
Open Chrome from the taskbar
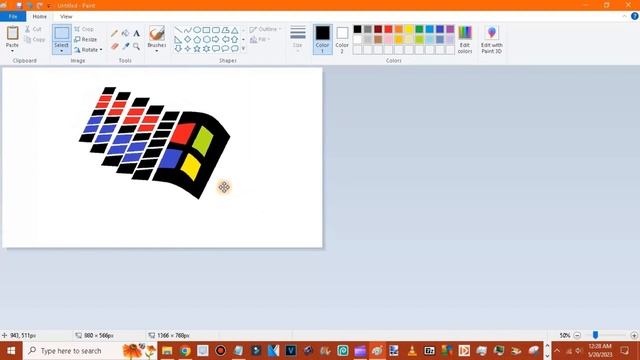[x=185, y=351]
